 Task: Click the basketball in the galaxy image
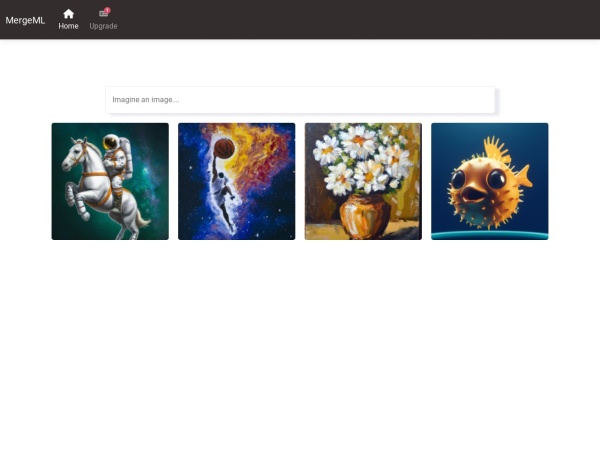tap(225, 148)
